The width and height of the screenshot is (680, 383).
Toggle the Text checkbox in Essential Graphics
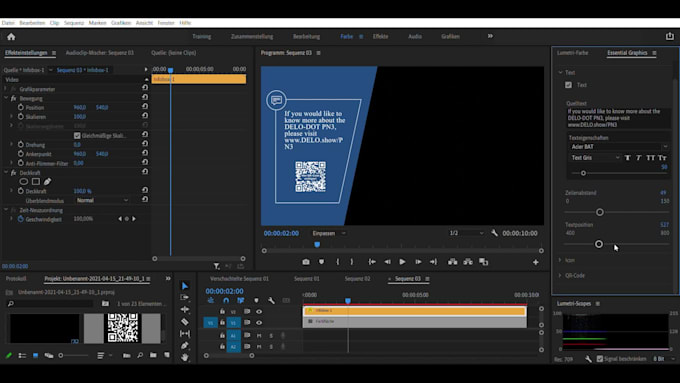[569, 85]
